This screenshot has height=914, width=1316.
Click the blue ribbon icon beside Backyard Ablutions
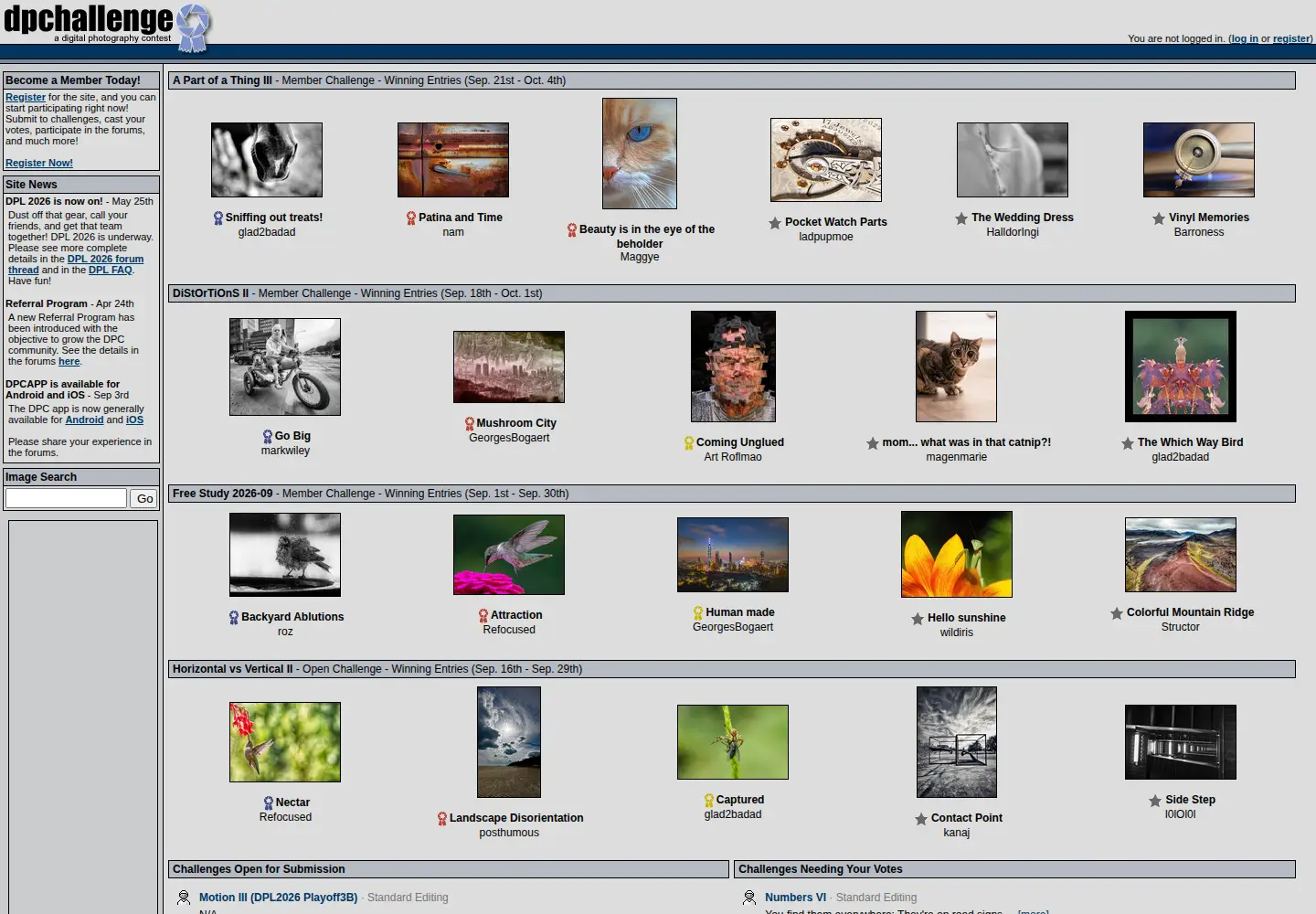coord(234,617)
